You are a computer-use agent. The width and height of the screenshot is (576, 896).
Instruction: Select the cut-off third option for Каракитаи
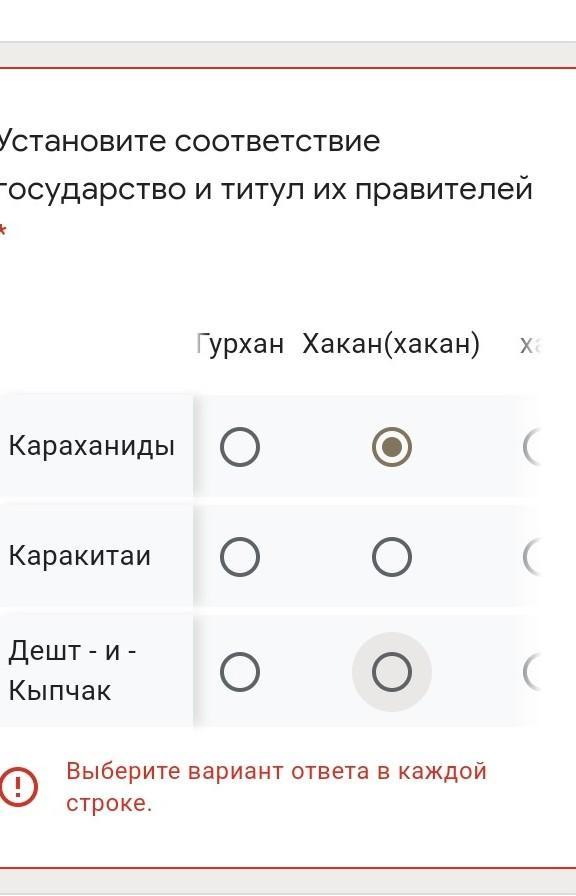[533, 556]
